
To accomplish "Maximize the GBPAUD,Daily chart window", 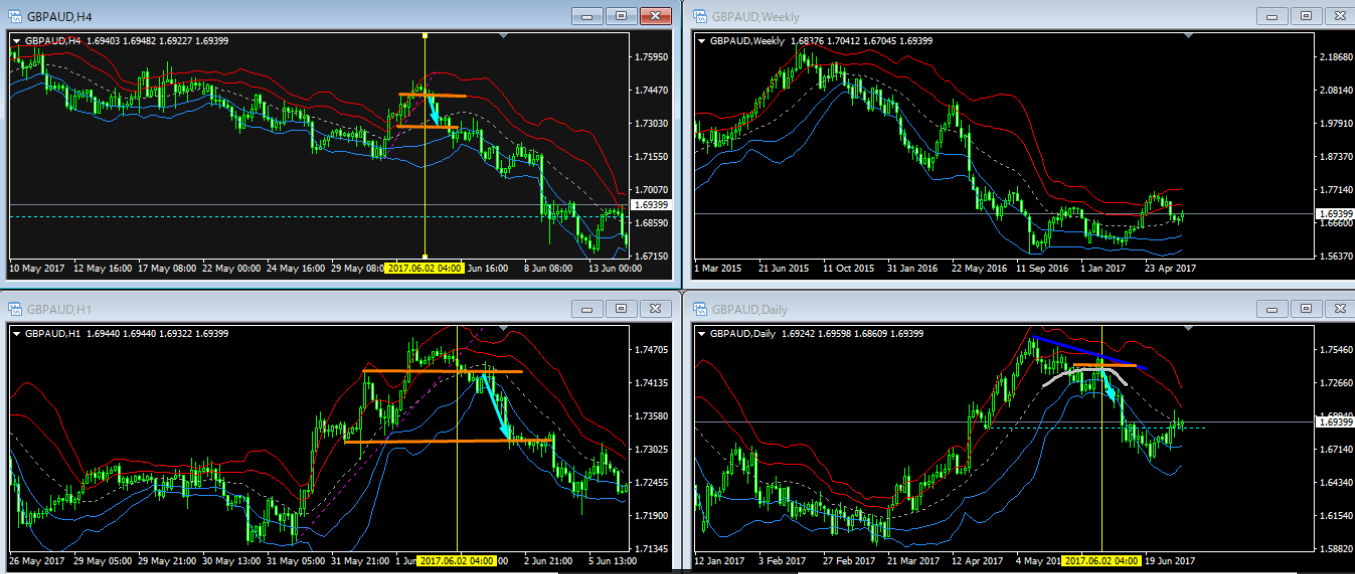I will 1305,309.
